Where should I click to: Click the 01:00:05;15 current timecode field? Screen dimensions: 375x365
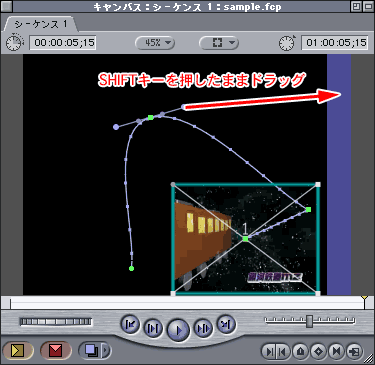[335, 43]
